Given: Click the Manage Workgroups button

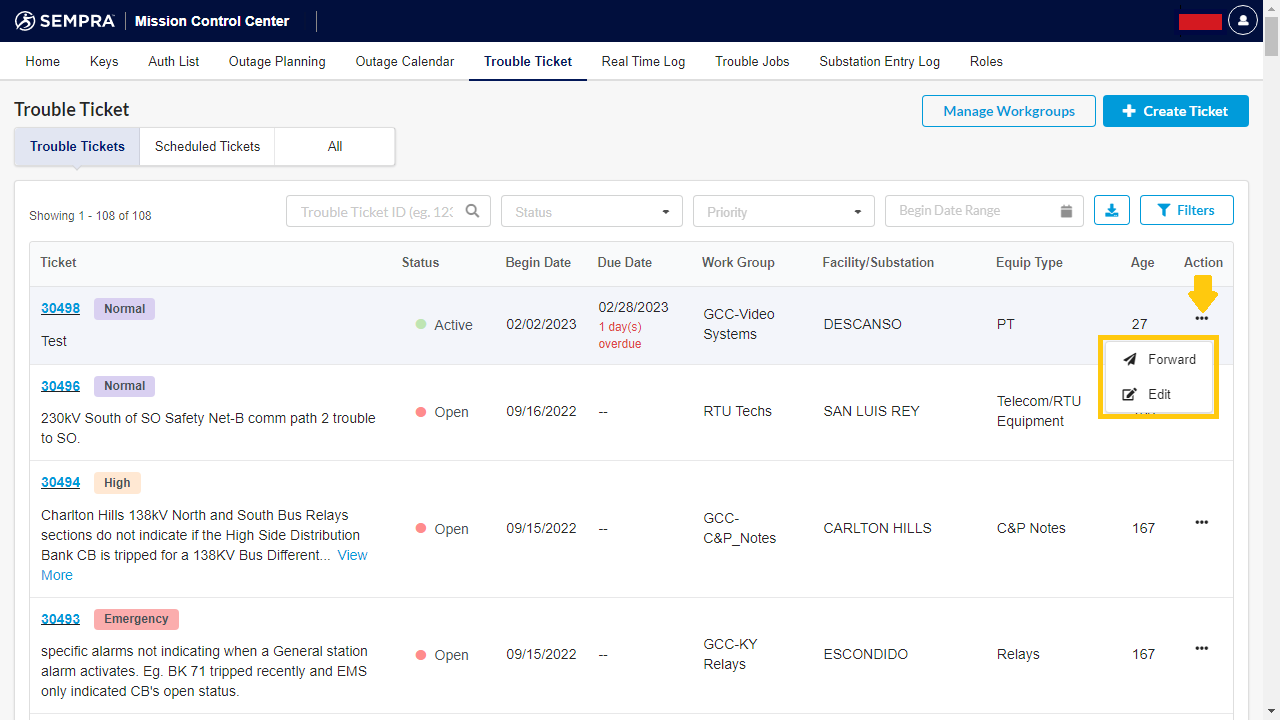Looking at the screenshot, I should point(1008,111).
